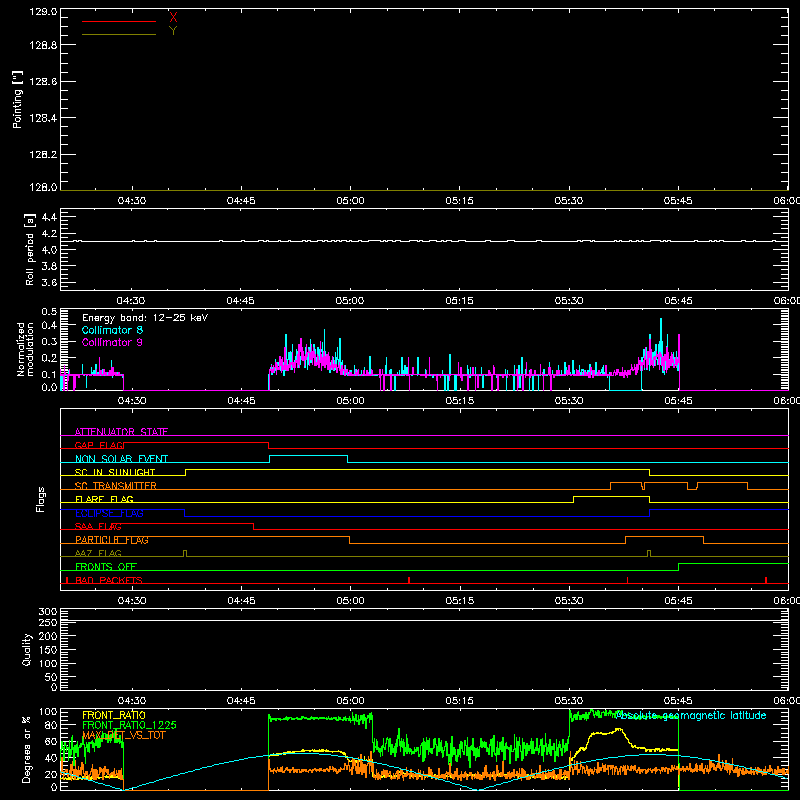Click the olive Y legend line

pyautogui.click(x=119, y=35)
